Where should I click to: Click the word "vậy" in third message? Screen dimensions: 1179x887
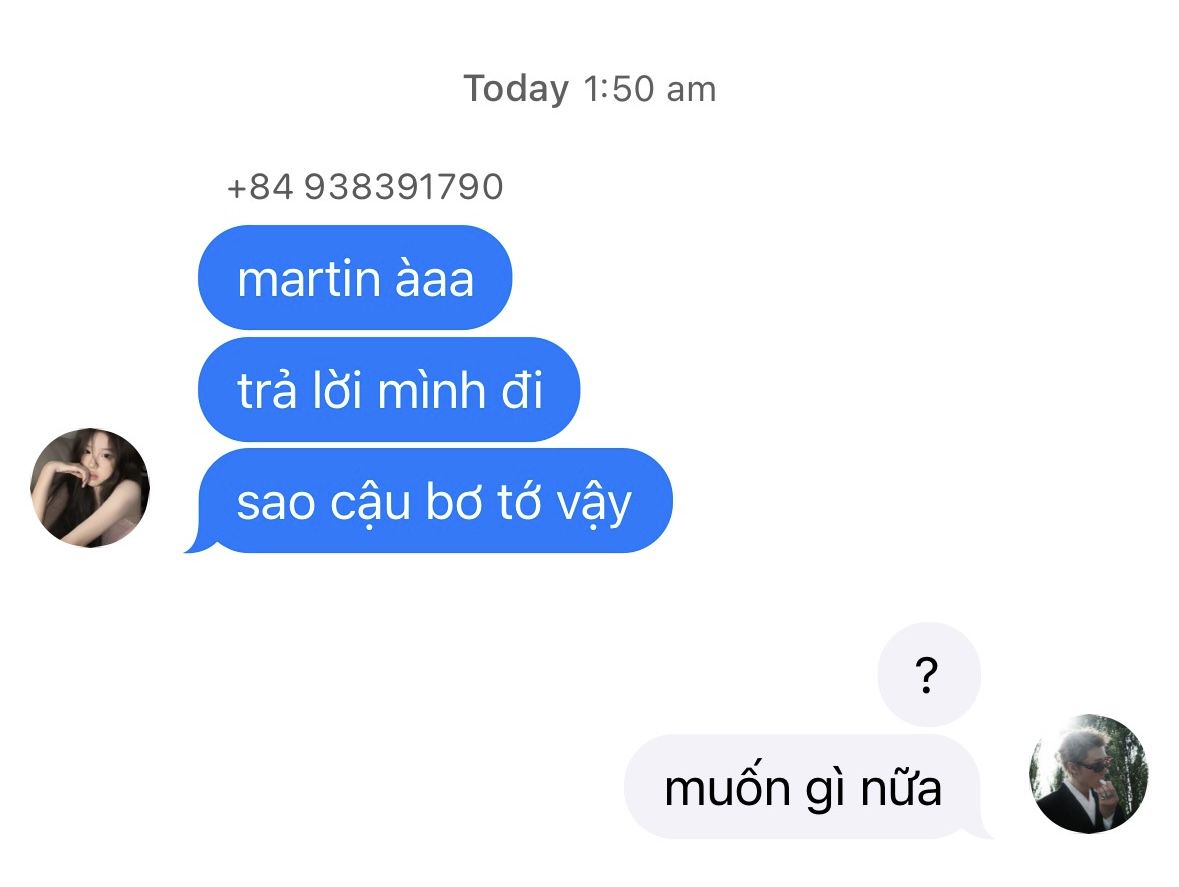tap(594, 504)
